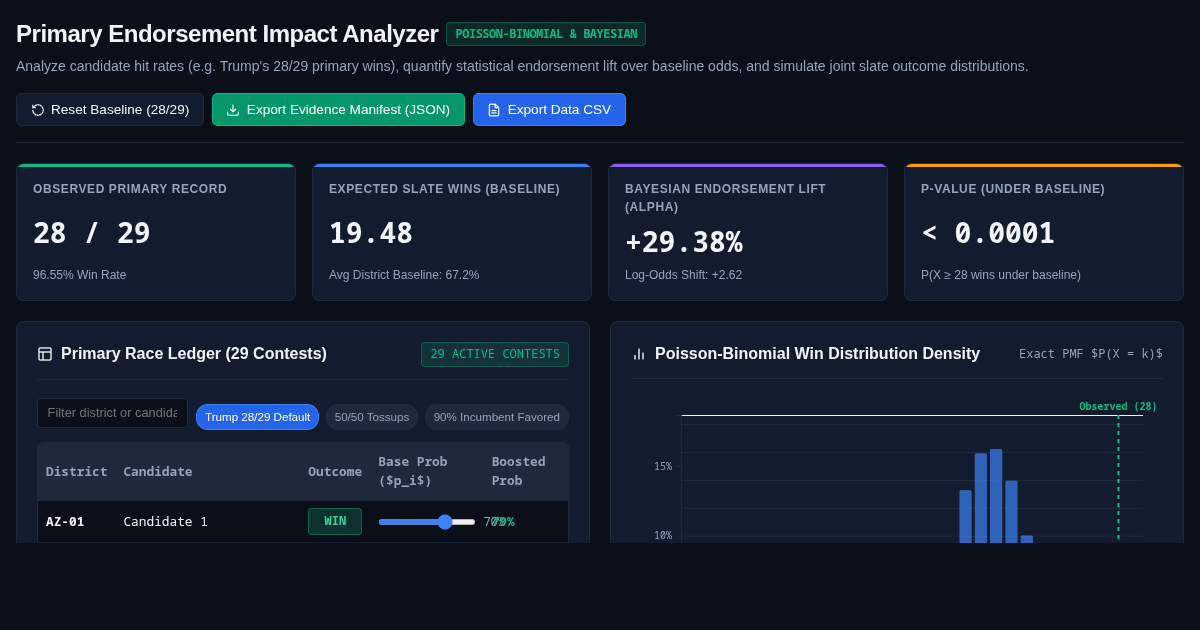The image size is (1200, 630).
Task: Click the Outcome column header
Action: tap(335, 471)
